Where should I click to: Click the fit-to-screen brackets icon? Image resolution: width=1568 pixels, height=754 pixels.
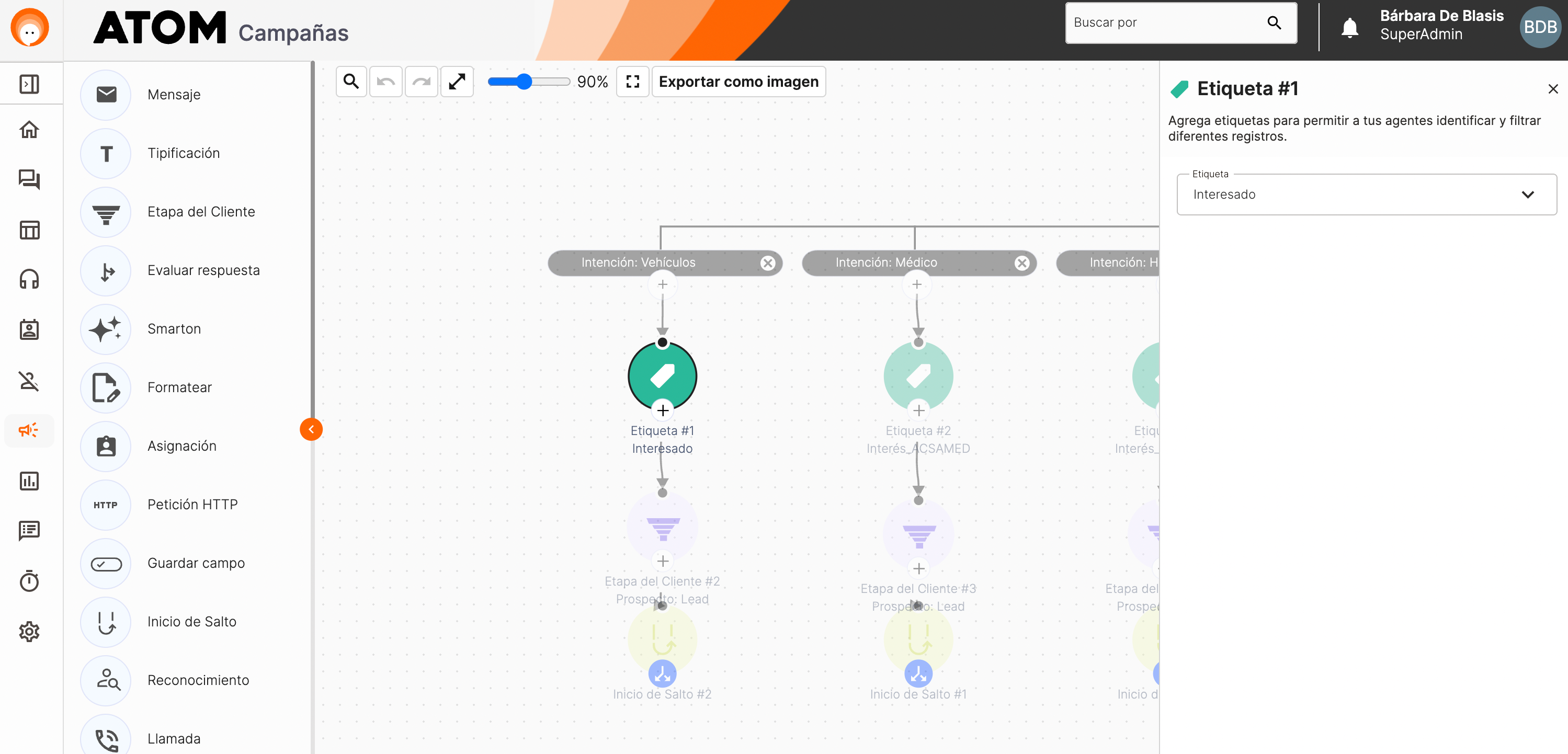632,82
